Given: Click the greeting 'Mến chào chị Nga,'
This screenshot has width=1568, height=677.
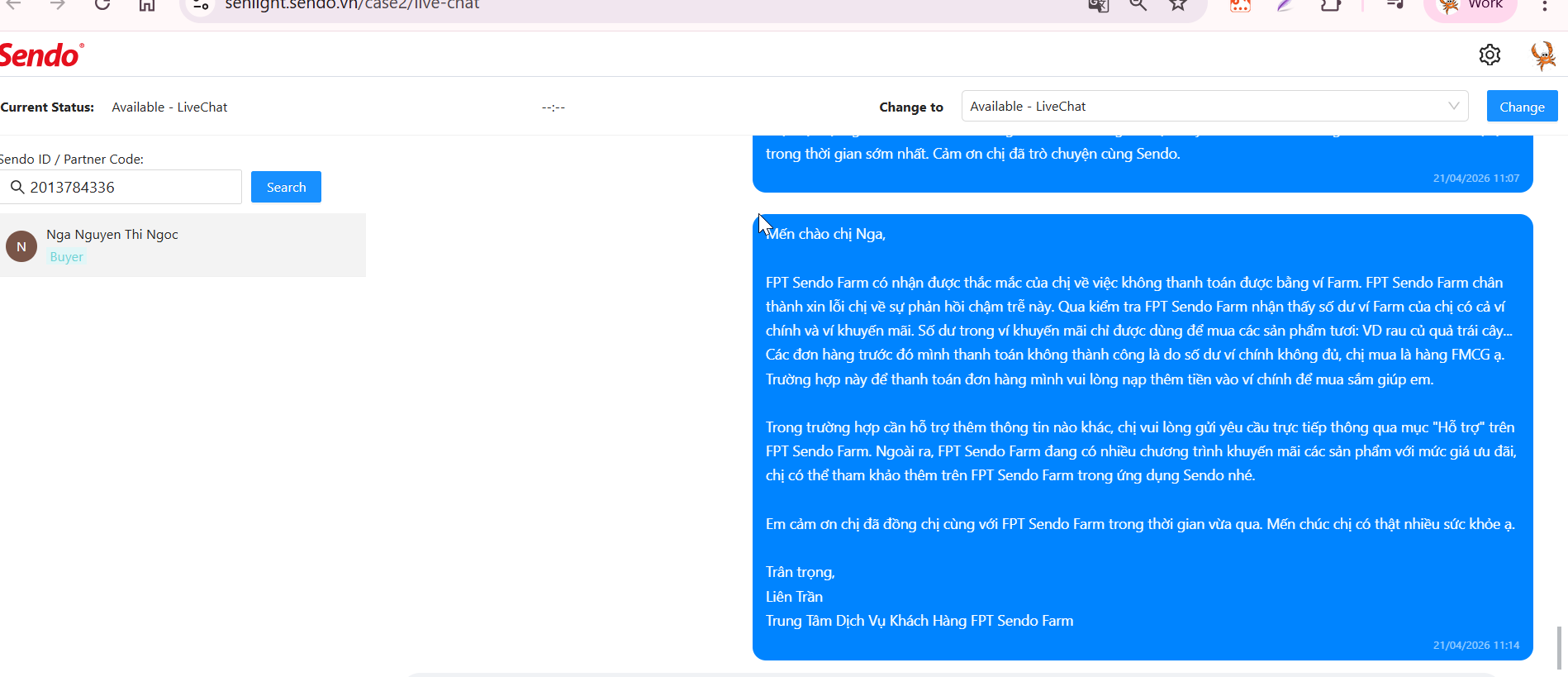Looking at the screenshot, I should (825, 234).
